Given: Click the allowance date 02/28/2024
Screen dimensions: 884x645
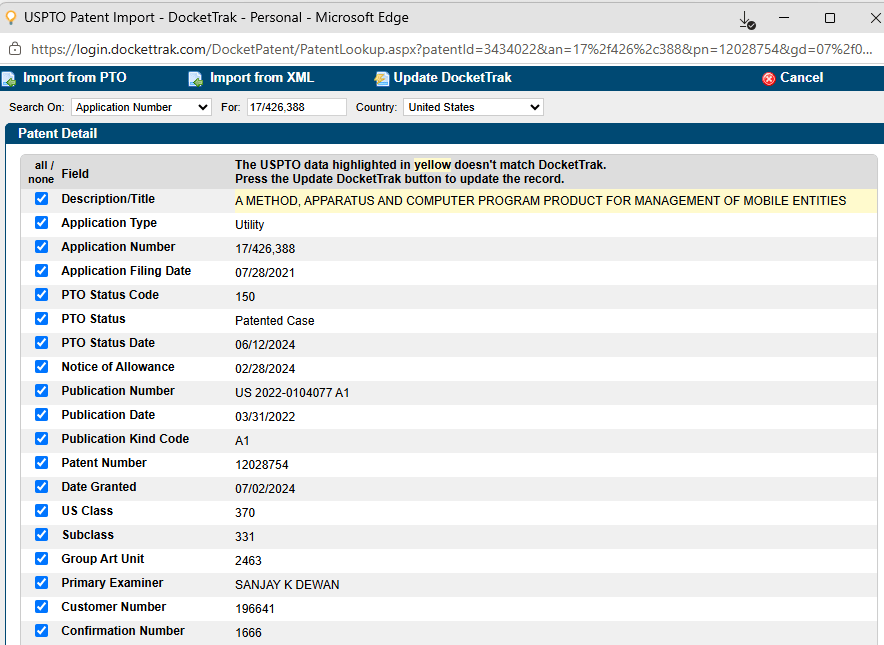Looking at the screenshot, I should 265,369.
